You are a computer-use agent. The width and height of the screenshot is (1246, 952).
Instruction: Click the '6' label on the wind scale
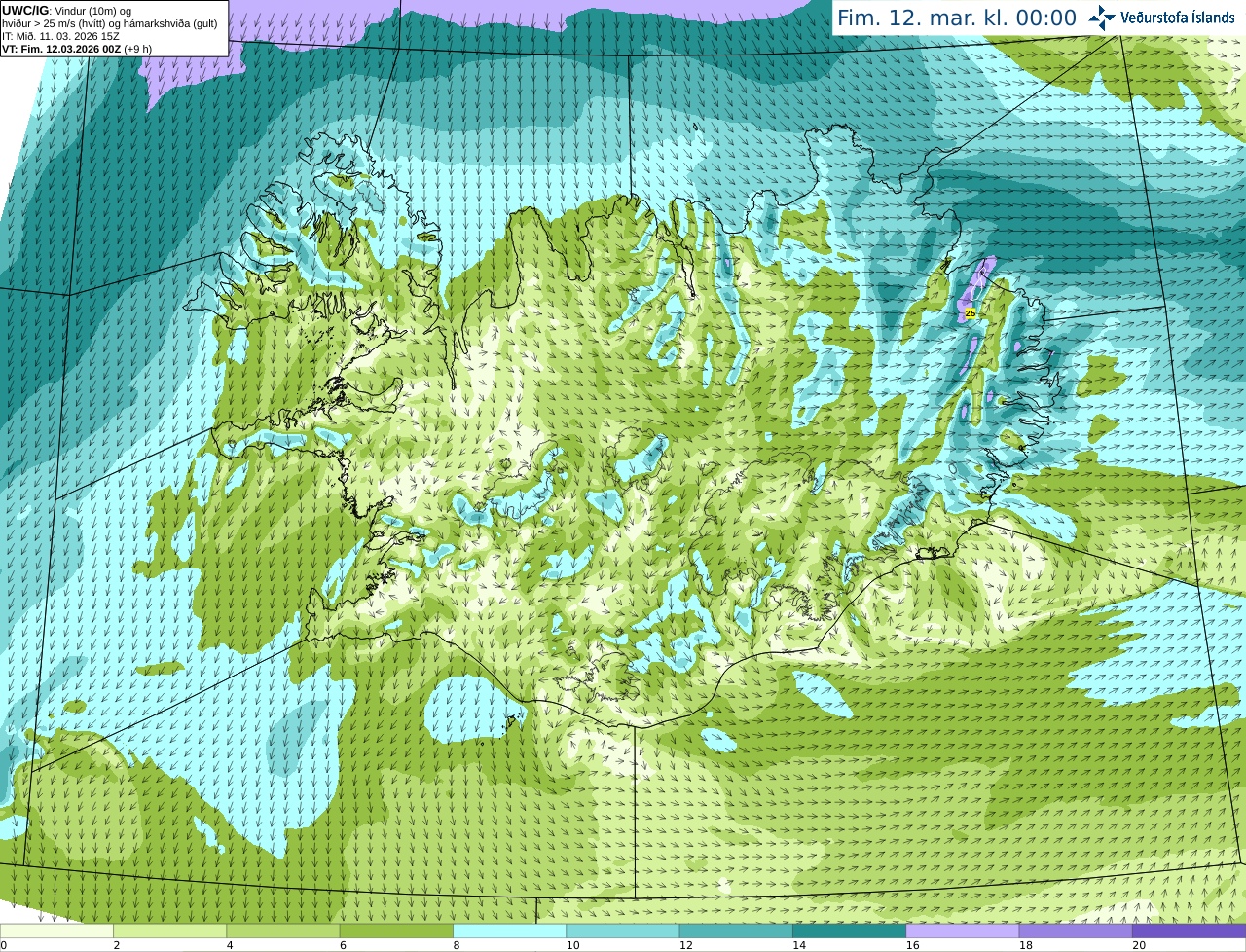(344, 945)
